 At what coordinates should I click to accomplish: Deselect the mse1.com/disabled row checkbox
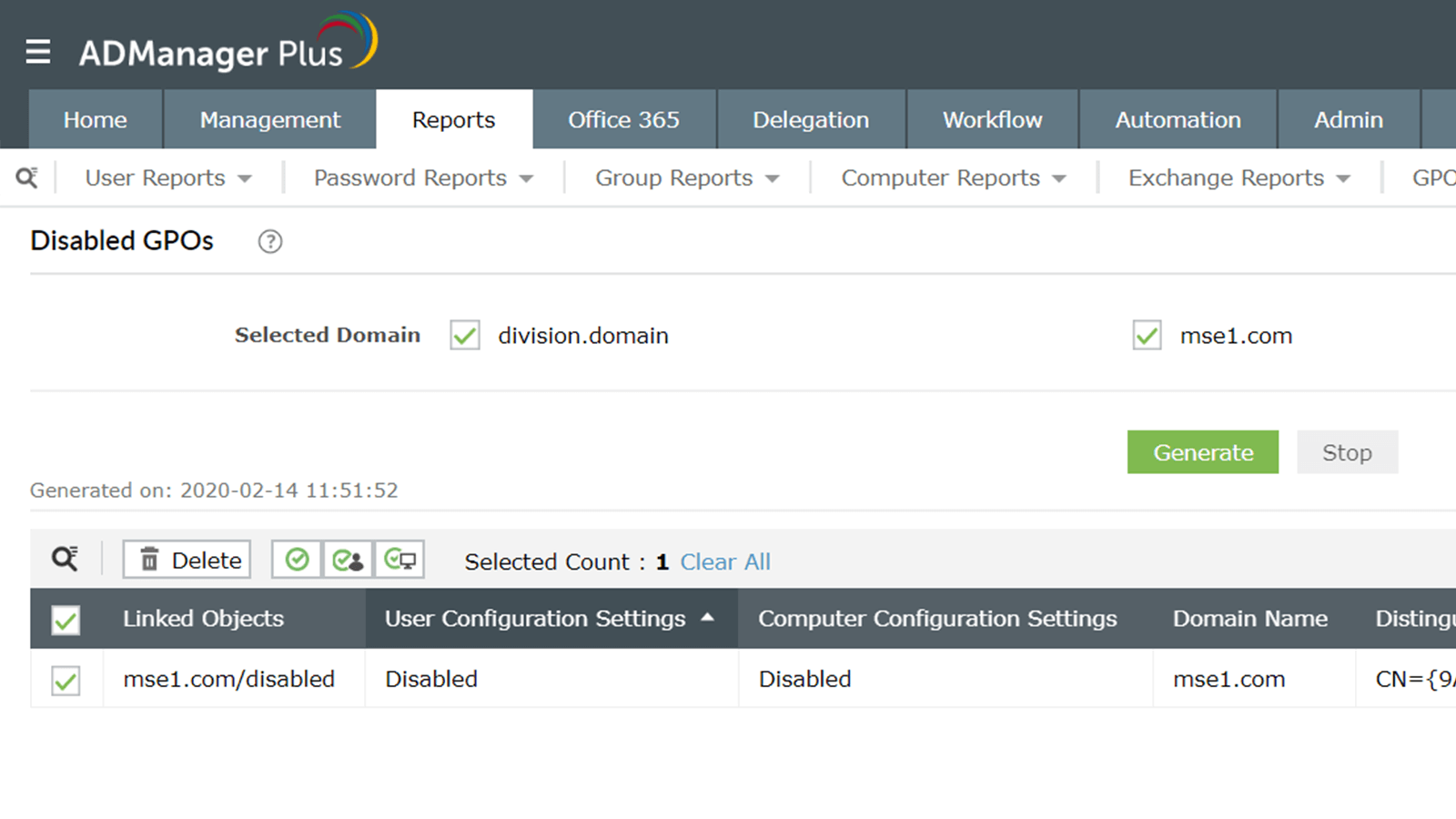(66, 680)
